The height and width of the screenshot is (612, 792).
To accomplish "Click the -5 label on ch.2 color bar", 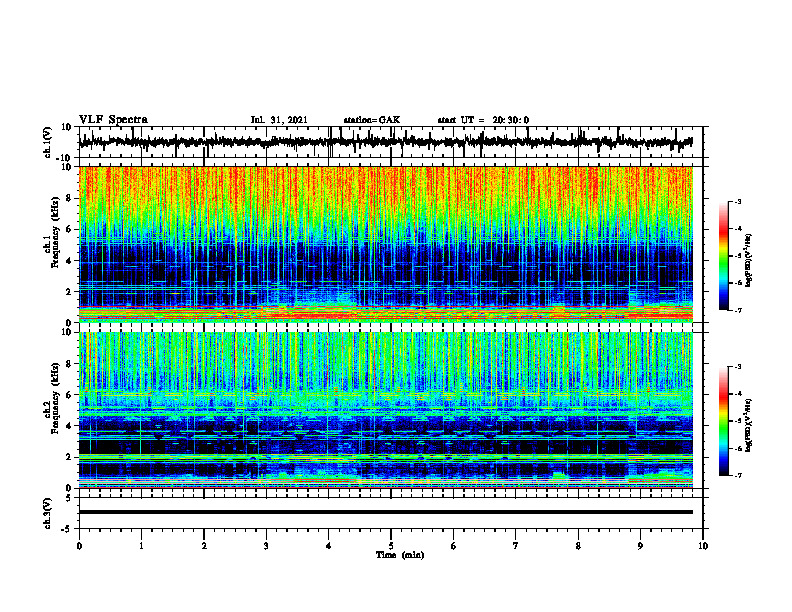I will pos(738,421).
